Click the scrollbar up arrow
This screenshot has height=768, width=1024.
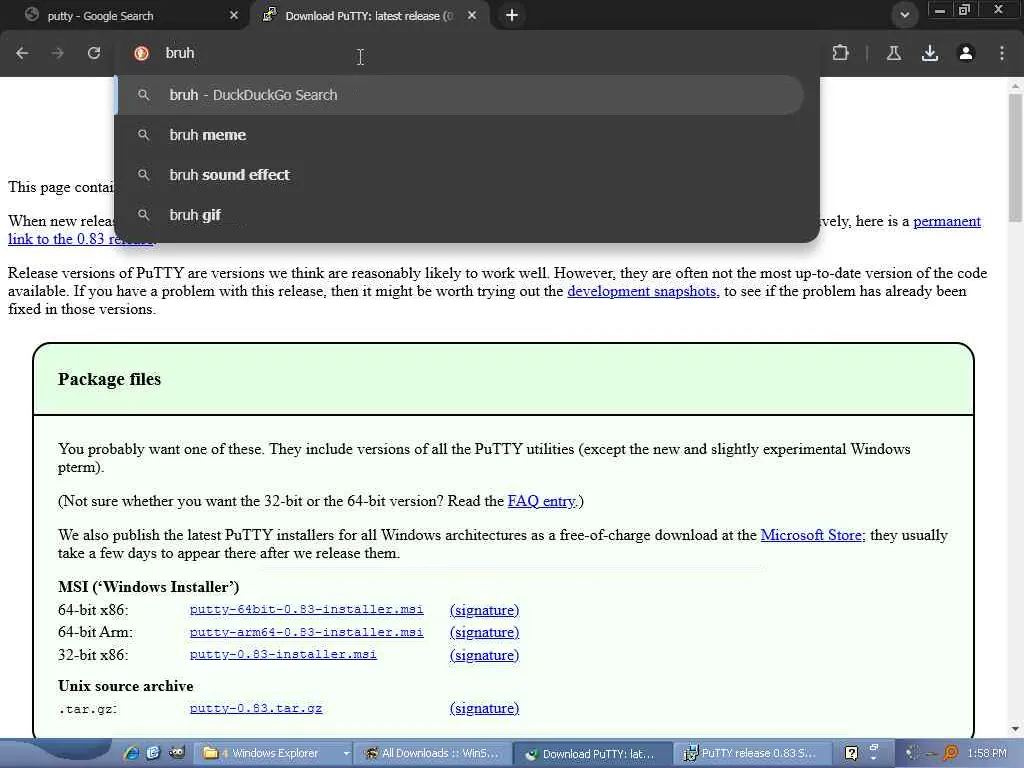(1015, 85)
